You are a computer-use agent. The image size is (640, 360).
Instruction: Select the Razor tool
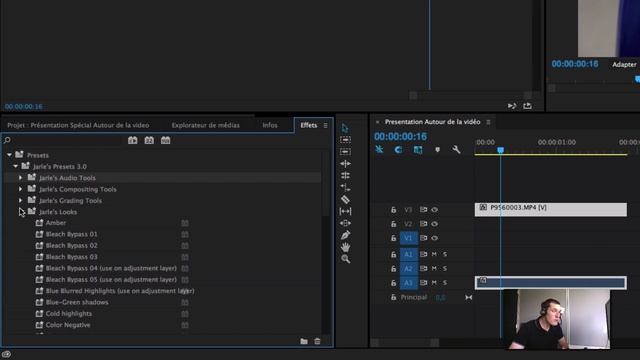[x=345, y=200]
